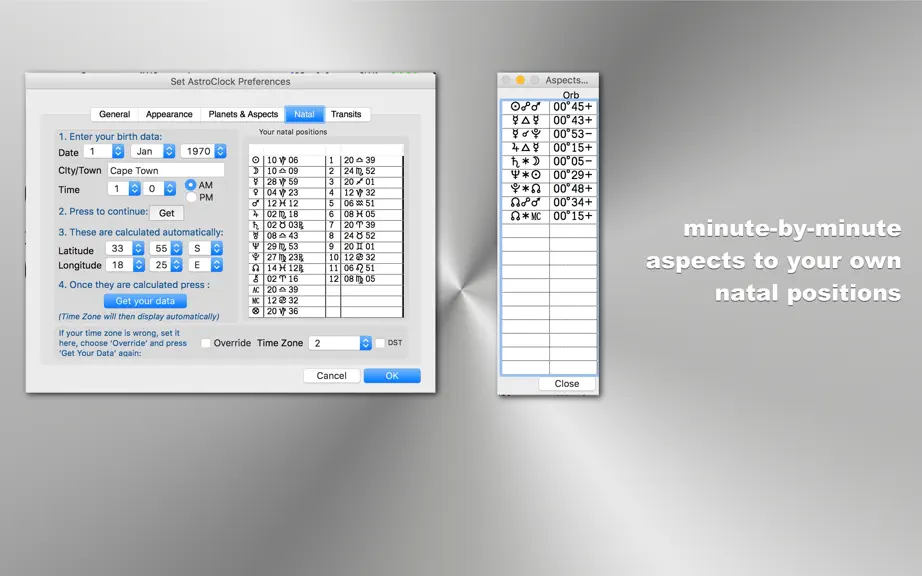Select the Pluto symbol row at 27 Virgo 23
This screenshot has width=922, height=576.
coord(287,257)
